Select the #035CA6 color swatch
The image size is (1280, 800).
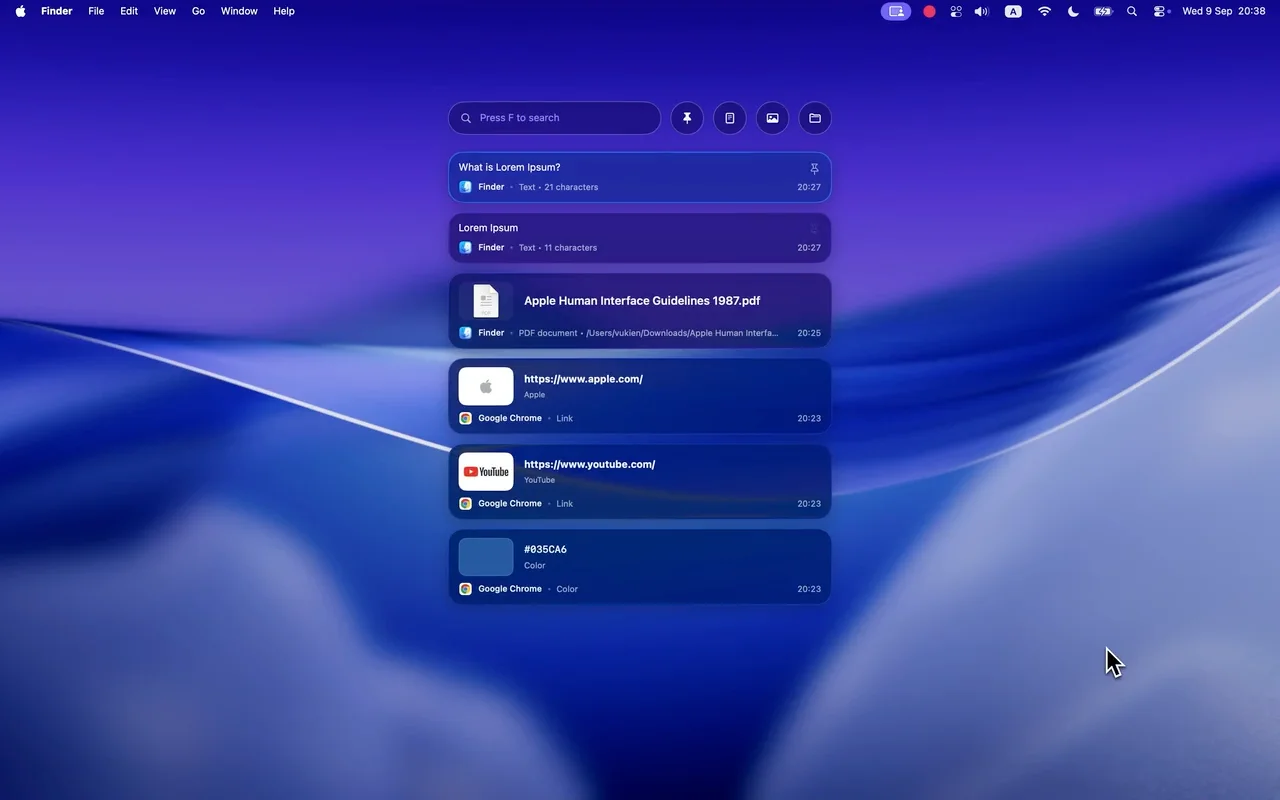486,557
